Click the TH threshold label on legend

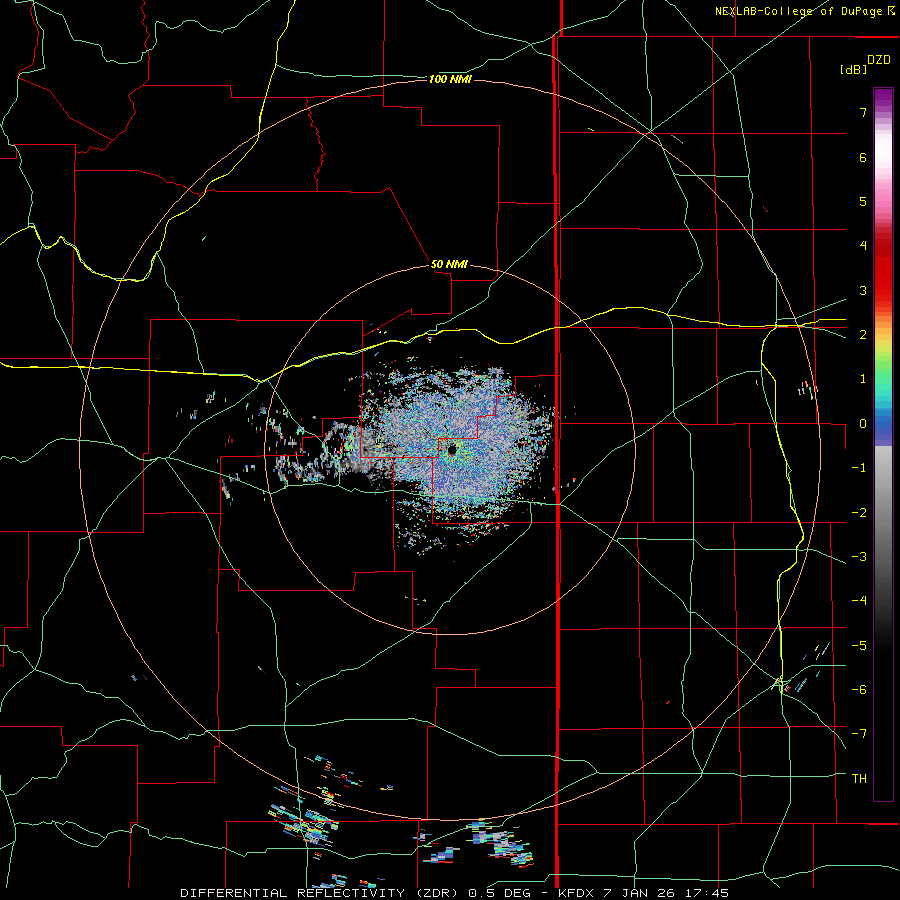(859, 779)
